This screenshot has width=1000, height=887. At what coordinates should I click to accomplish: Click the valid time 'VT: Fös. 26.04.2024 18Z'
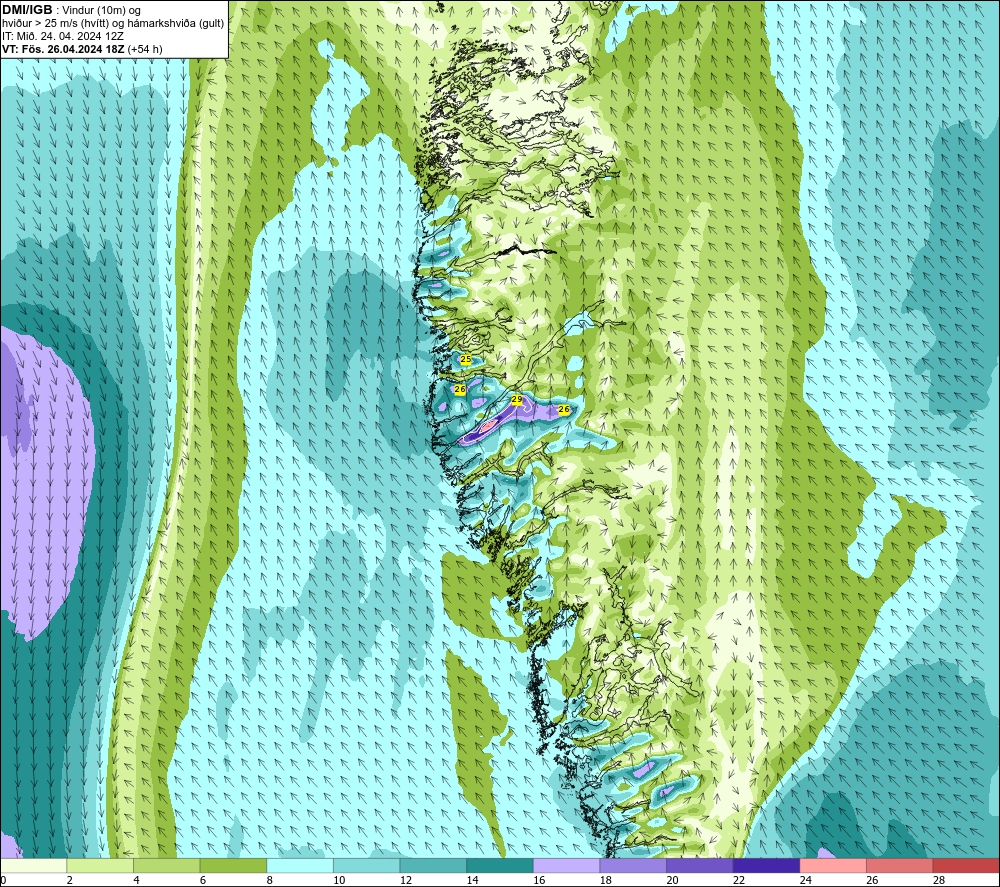(x=64, y=48)
